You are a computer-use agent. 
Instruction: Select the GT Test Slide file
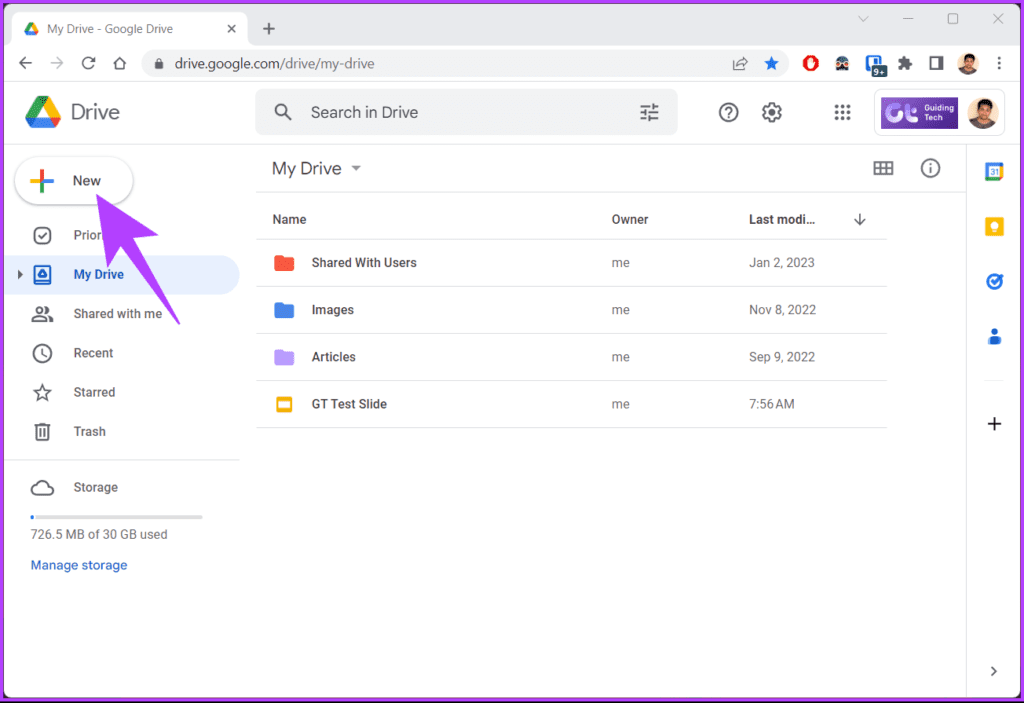pyautogui.click(x=571, y=404)
